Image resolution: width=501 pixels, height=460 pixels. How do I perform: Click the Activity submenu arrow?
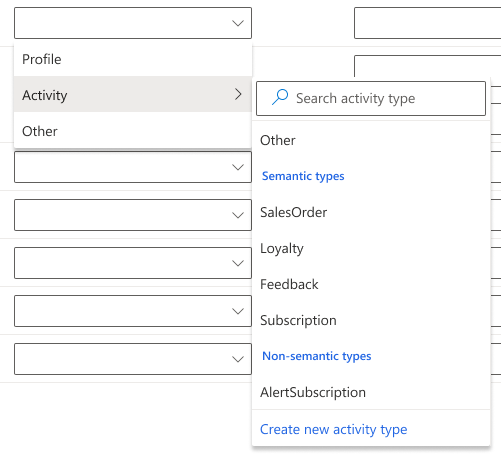(238, 94)
